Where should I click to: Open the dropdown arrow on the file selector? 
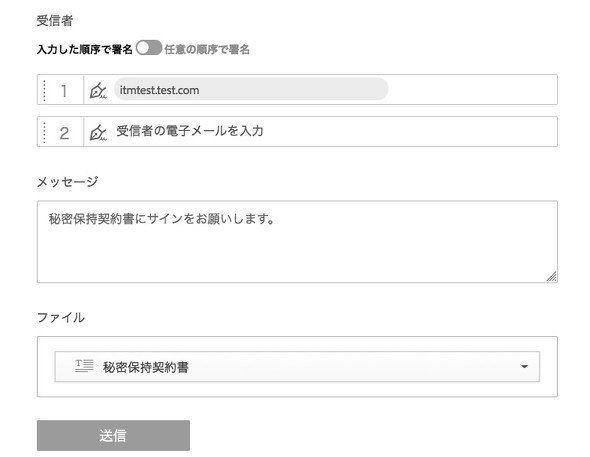point(524,366)
